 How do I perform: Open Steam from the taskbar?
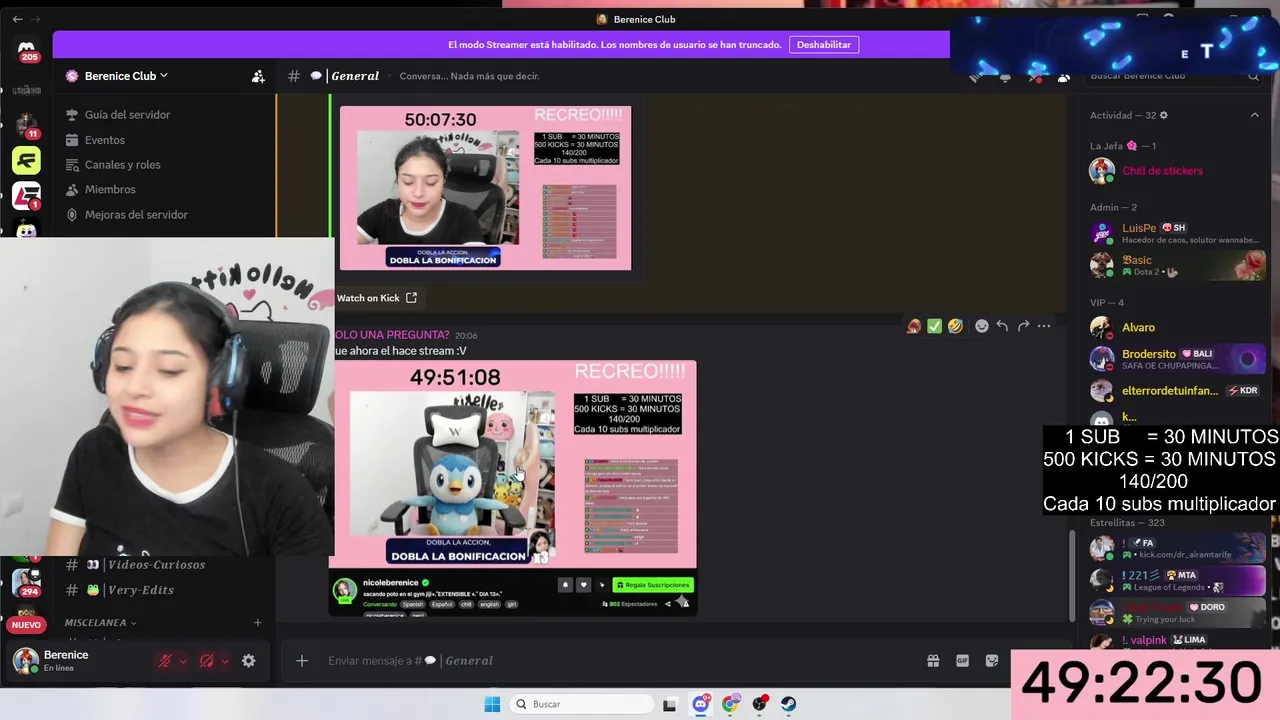coord(789,704)
